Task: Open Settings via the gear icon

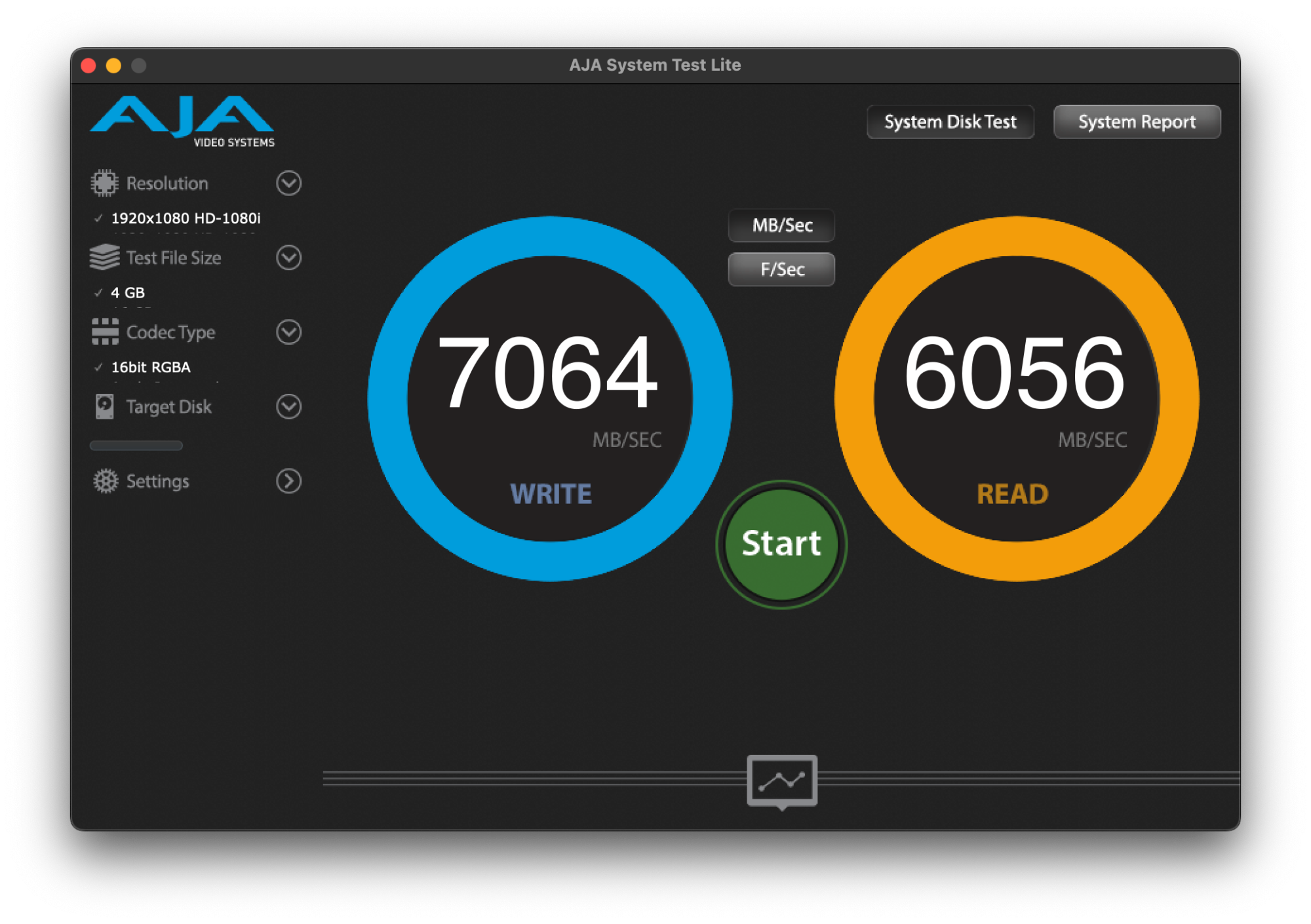Action: [105, 481]
